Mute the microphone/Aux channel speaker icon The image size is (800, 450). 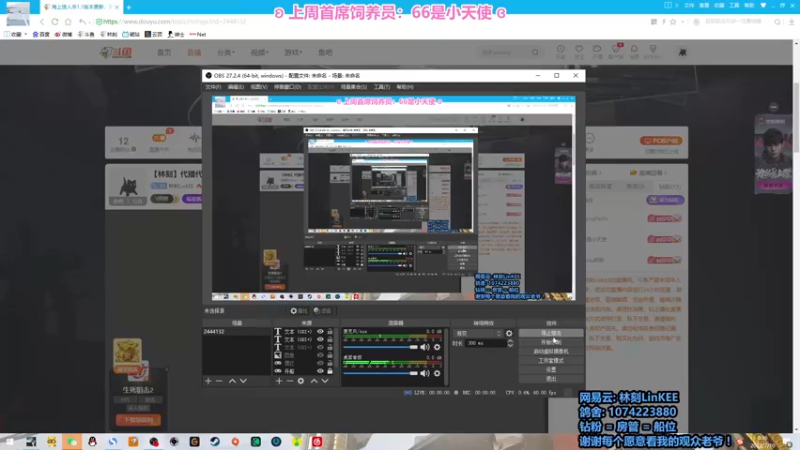424,347
